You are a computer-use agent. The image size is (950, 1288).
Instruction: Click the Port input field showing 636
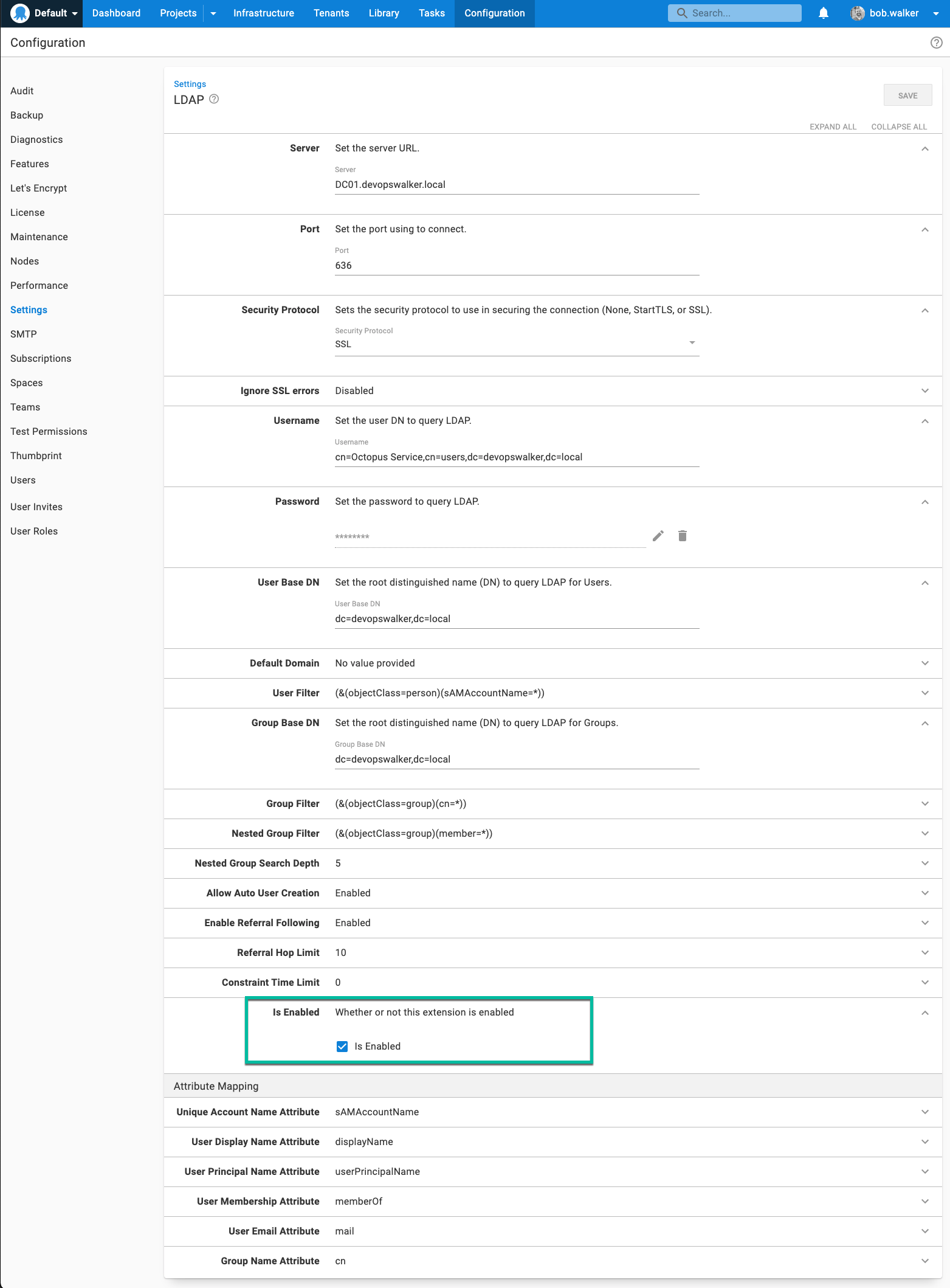517,266
